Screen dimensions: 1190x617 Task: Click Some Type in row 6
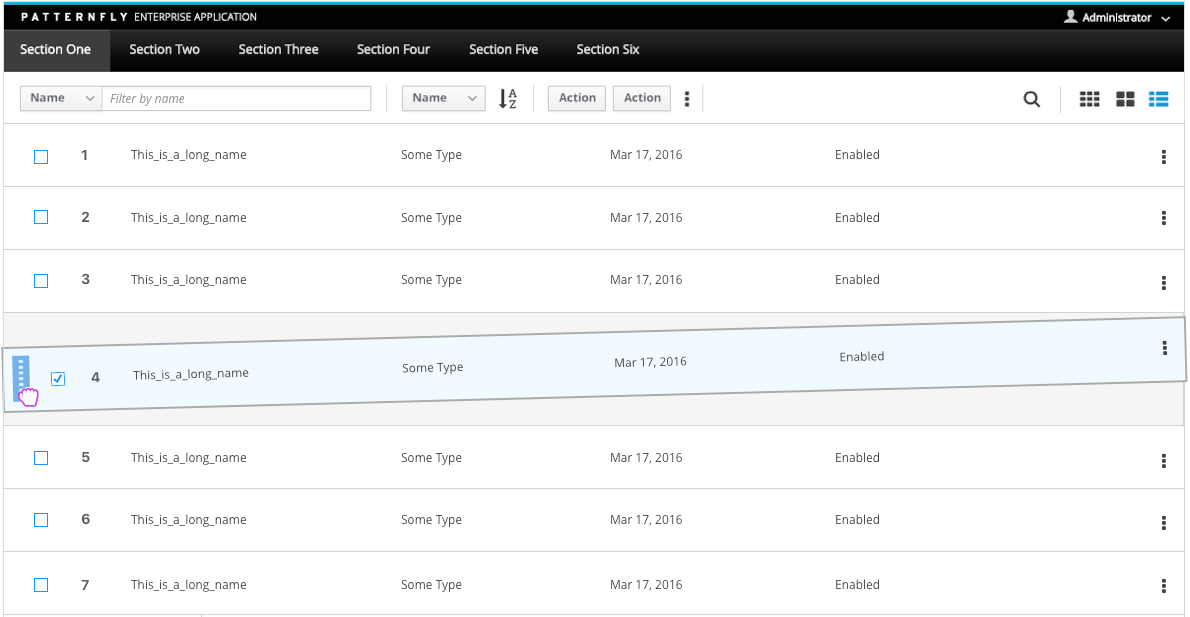431,520
